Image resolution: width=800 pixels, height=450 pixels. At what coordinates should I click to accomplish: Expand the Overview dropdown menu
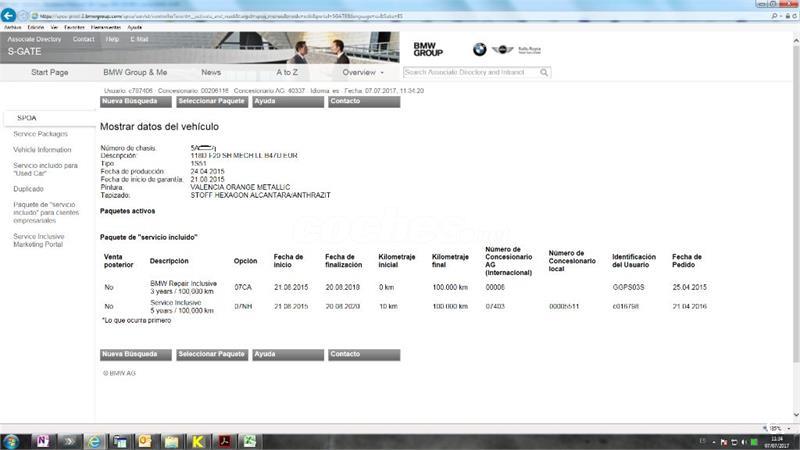pos(362,72)
